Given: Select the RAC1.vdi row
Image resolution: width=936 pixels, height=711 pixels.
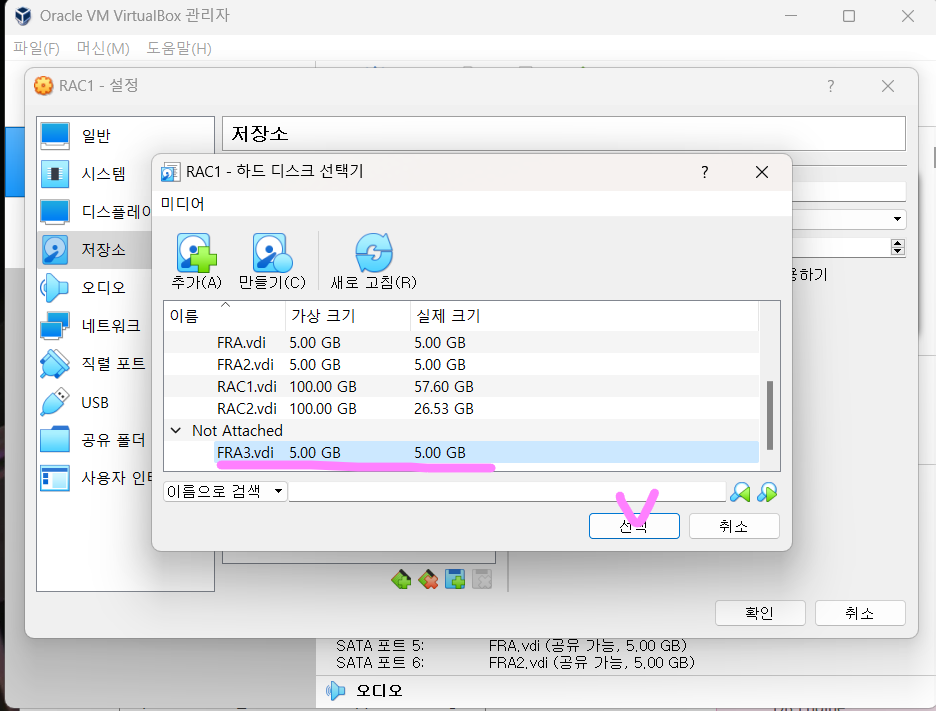Looking at the screenshot, I should (x=461, y=387).
